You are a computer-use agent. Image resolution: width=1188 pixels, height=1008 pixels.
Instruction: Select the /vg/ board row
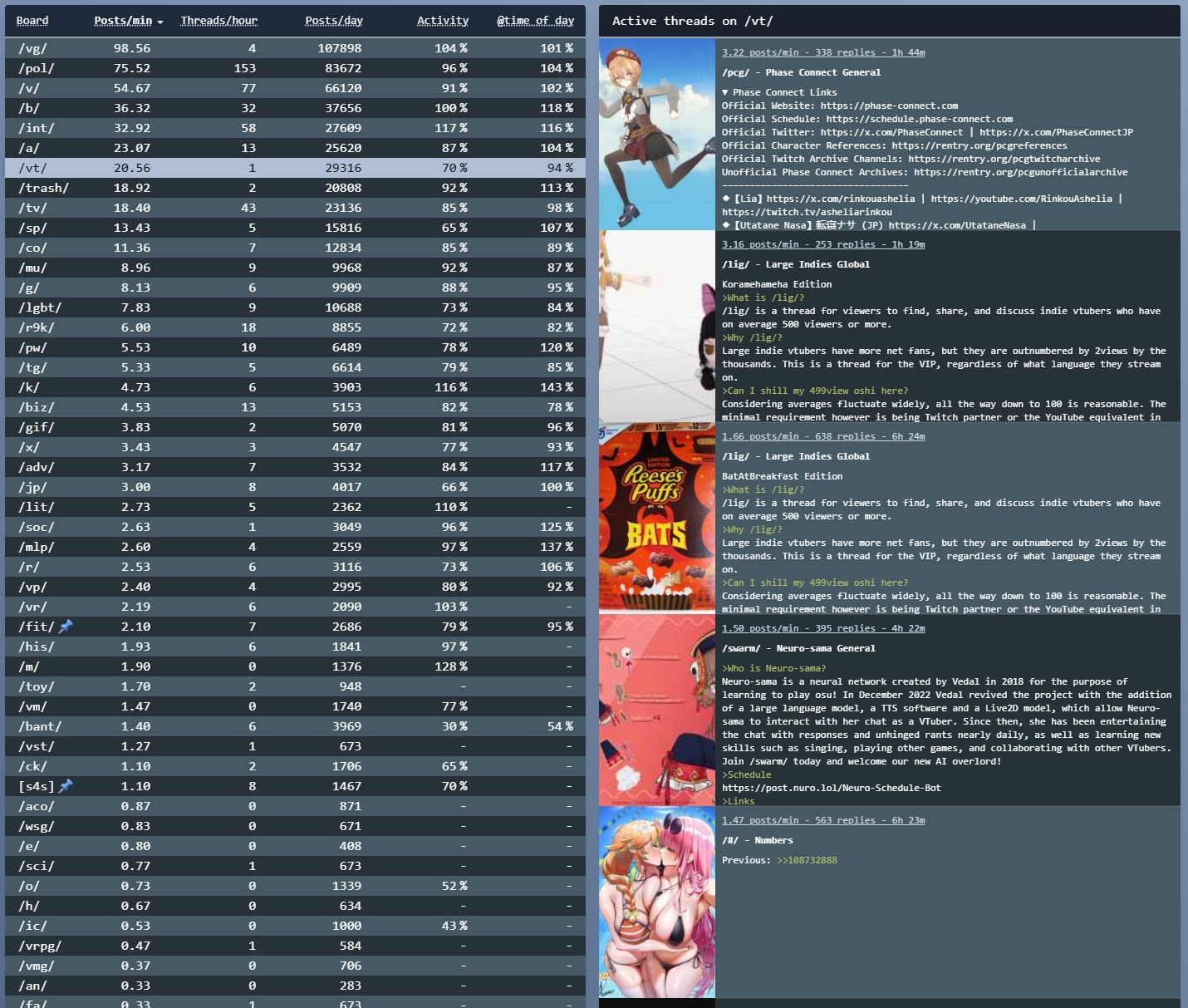[295, 48]
